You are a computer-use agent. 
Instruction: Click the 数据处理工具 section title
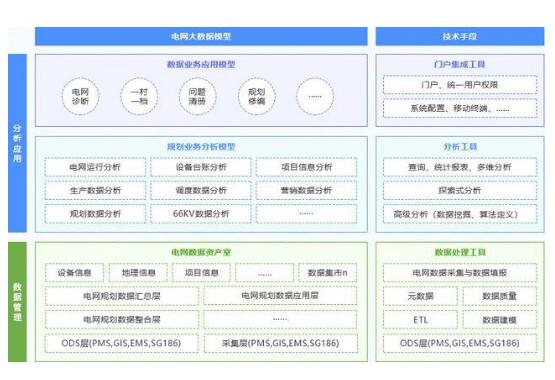(x=460, y=252)
